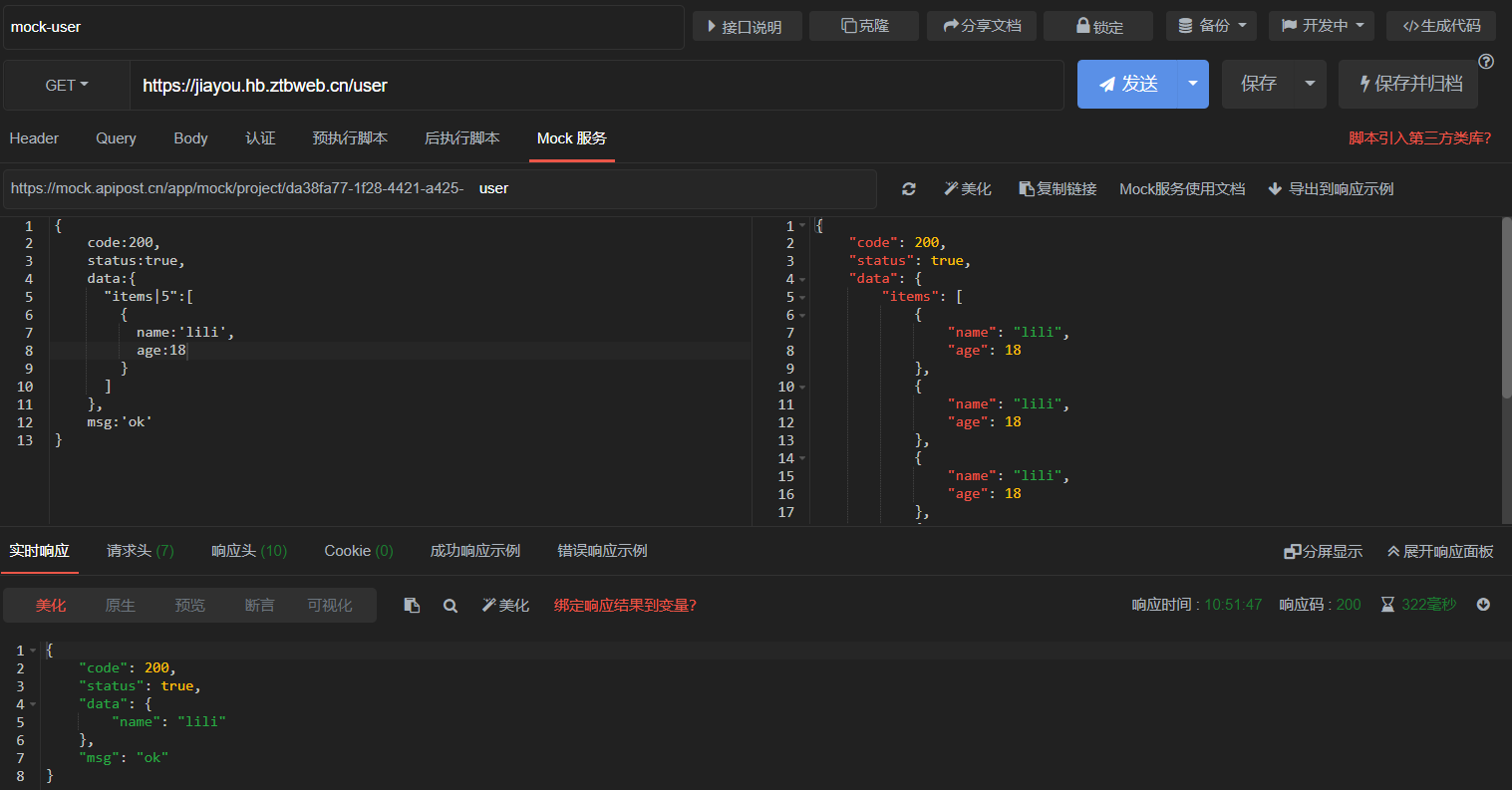The image size is (1512, 790).
Task: Edit the mock path 'user' field
Action: [x=673, y=189]
